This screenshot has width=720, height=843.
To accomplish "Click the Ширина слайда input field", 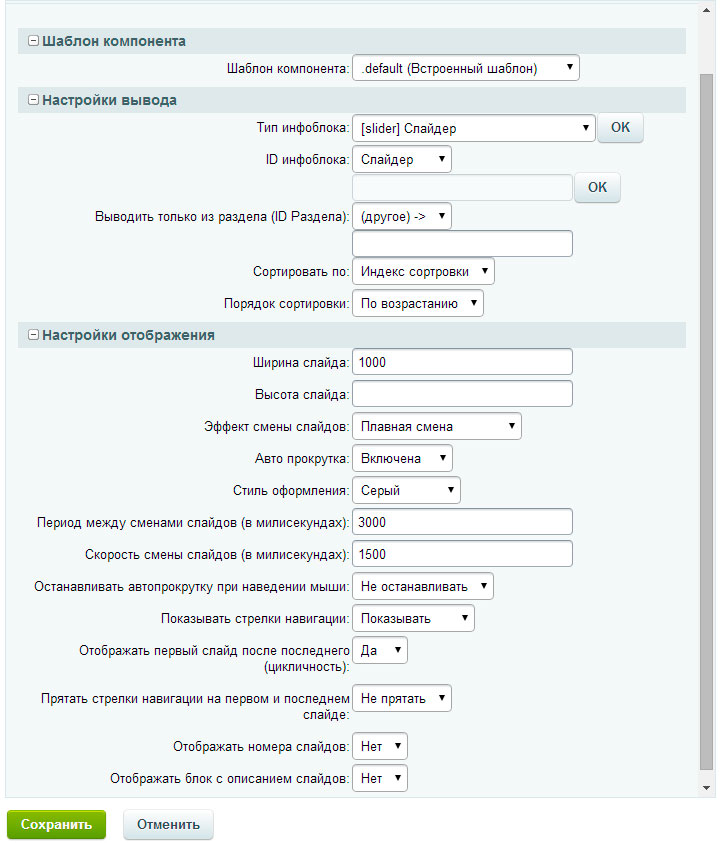I will point(462,361).
